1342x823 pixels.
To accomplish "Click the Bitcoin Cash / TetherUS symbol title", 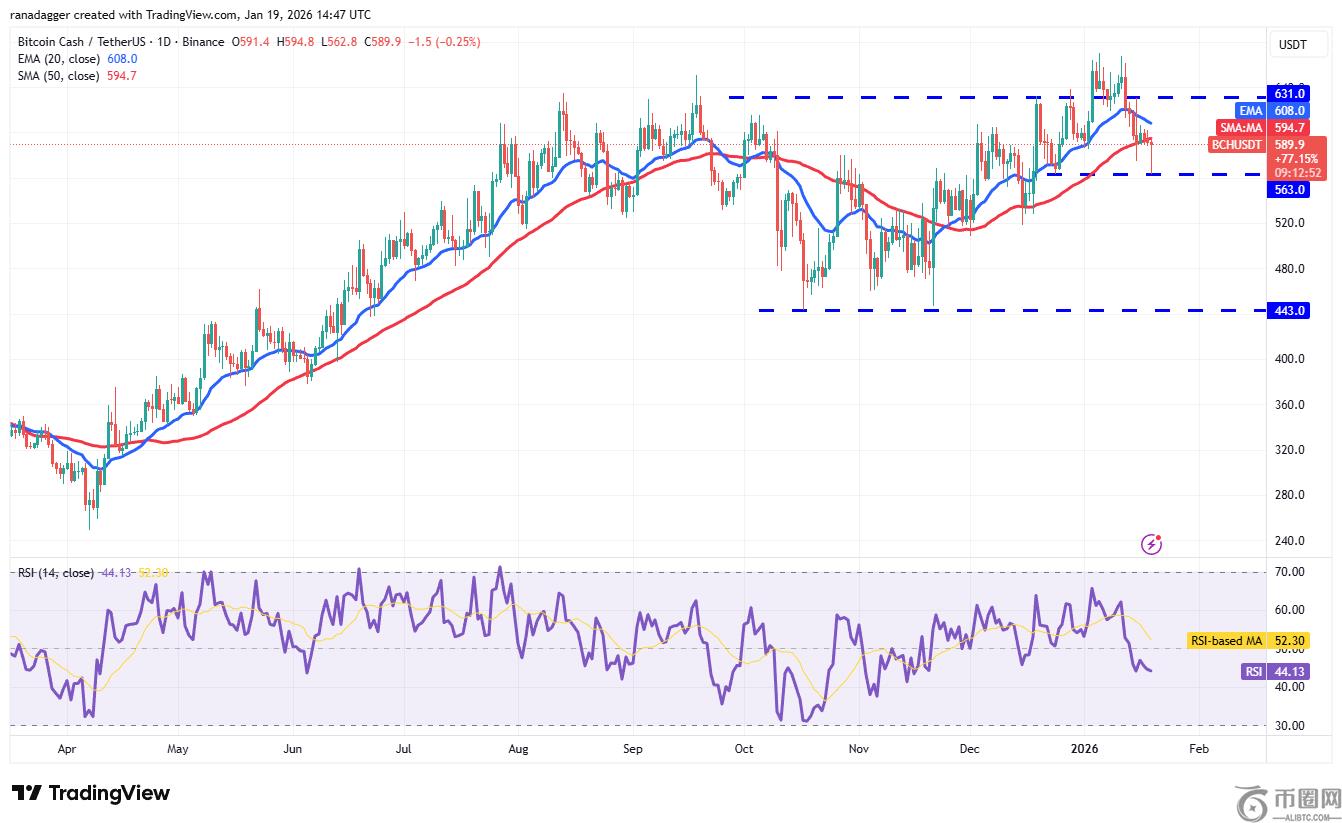I will pos(83,42).
